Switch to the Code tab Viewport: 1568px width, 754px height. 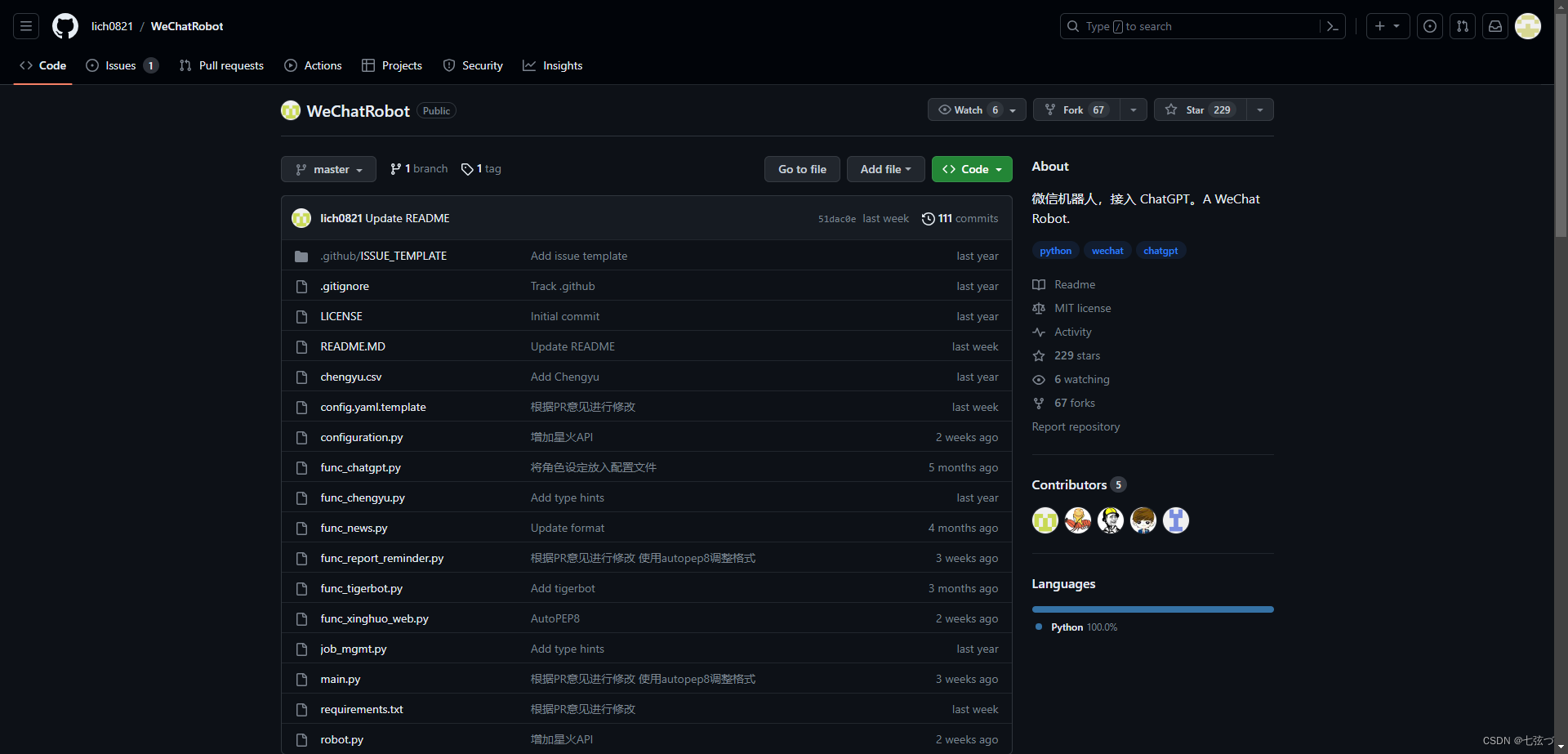coord(43,65)
